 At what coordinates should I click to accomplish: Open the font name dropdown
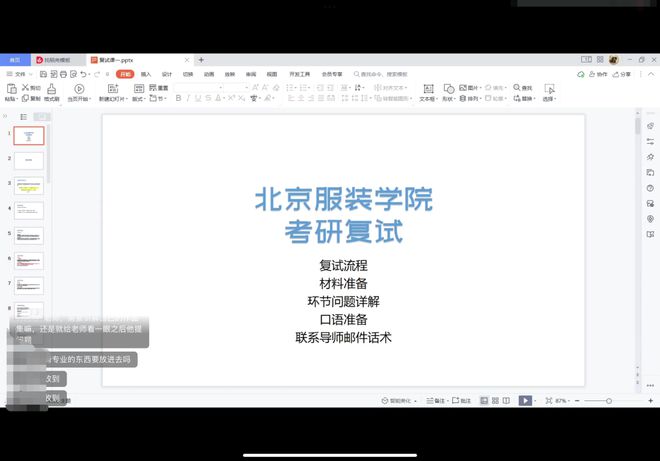point(221,88)
